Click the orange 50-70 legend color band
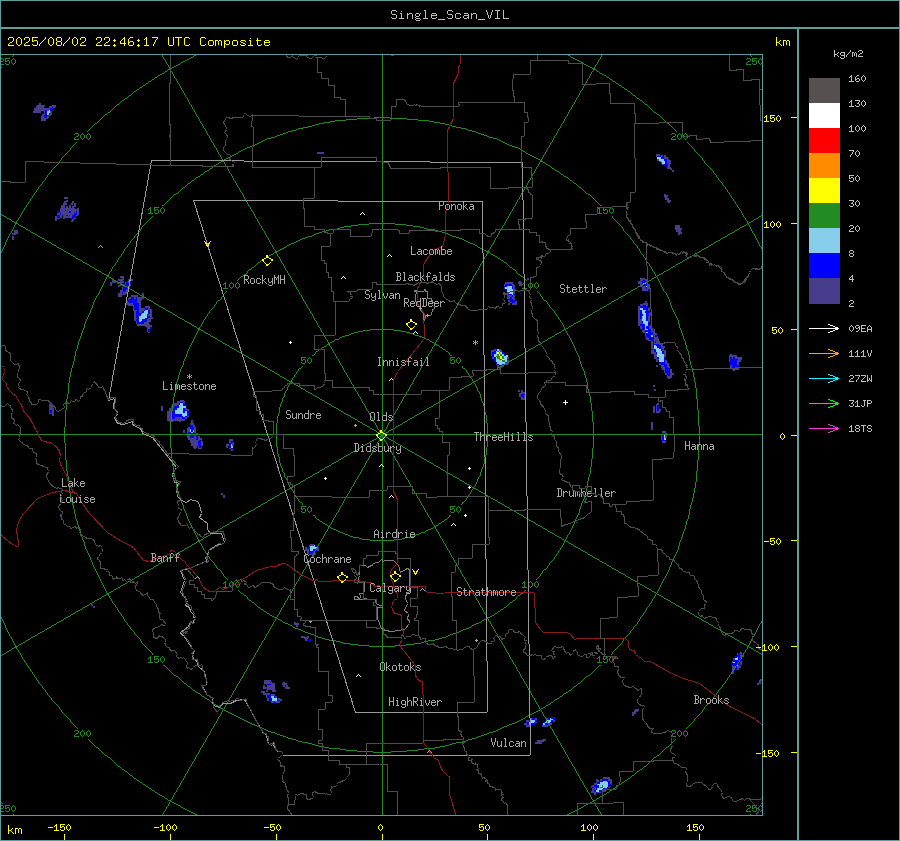900x841 pixels. pos(824,165)
